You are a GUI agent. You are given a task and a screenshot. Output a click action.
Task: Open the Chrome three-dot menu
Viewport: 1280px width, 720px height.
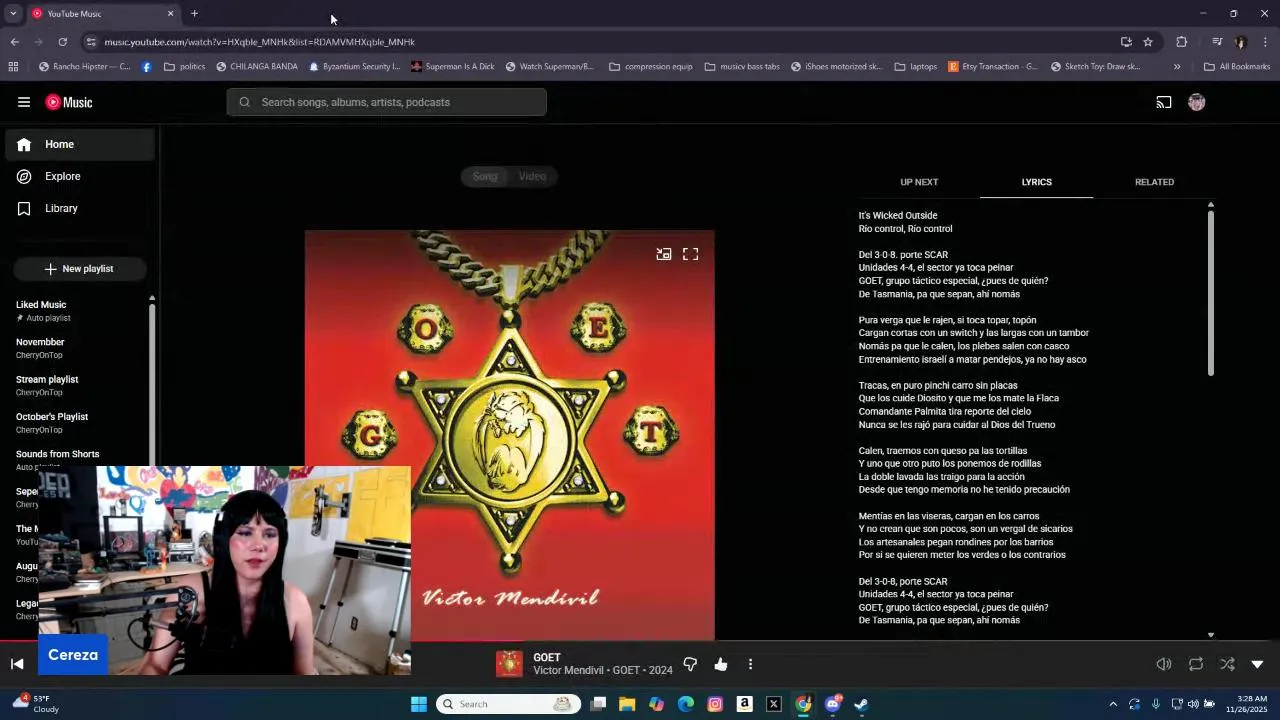coord(1265,42)
